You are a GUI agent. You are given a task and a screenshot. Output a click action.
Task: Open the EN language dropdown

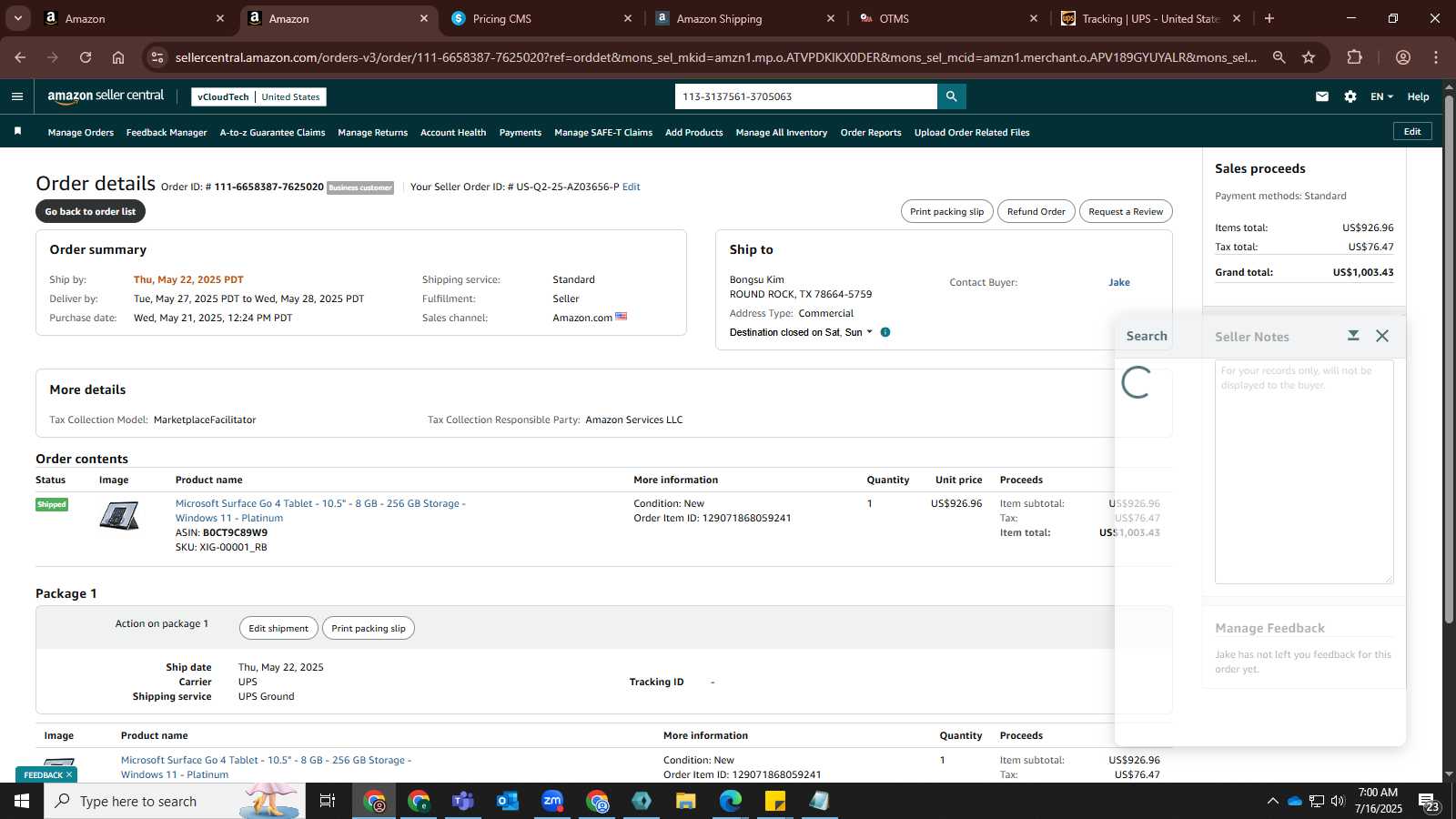(1381, 96)
